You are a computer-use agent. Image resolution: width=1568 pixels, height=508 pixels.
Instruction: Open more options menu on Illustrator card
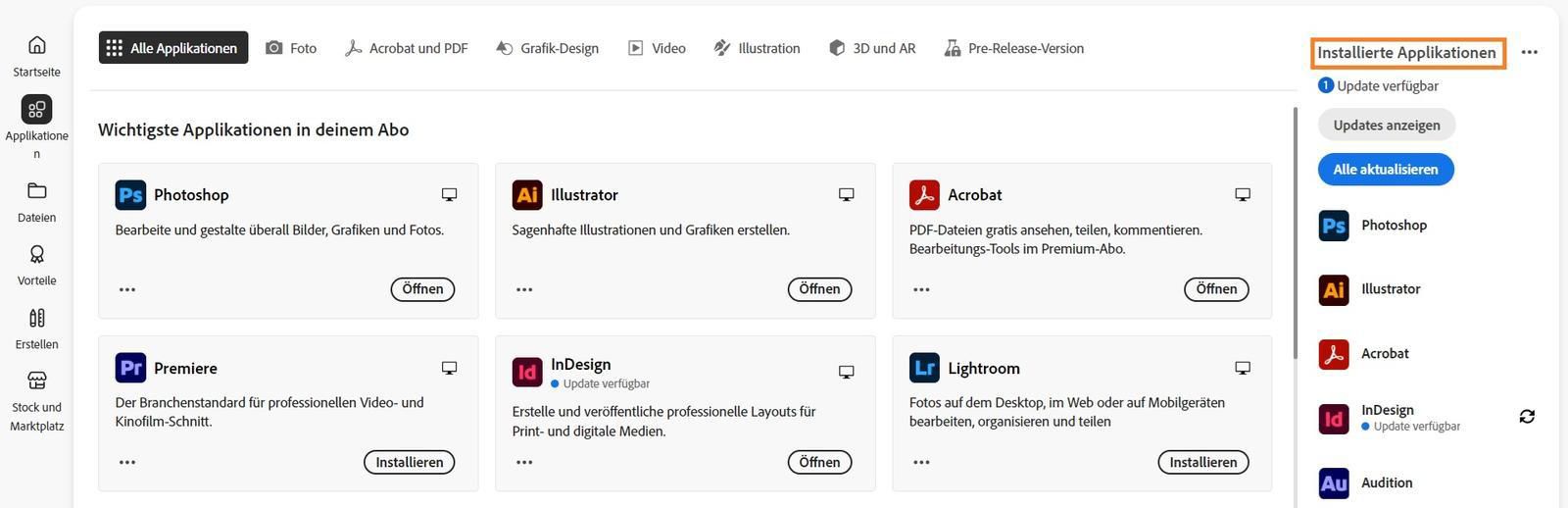pyautogui.click(x=524, y=289)
